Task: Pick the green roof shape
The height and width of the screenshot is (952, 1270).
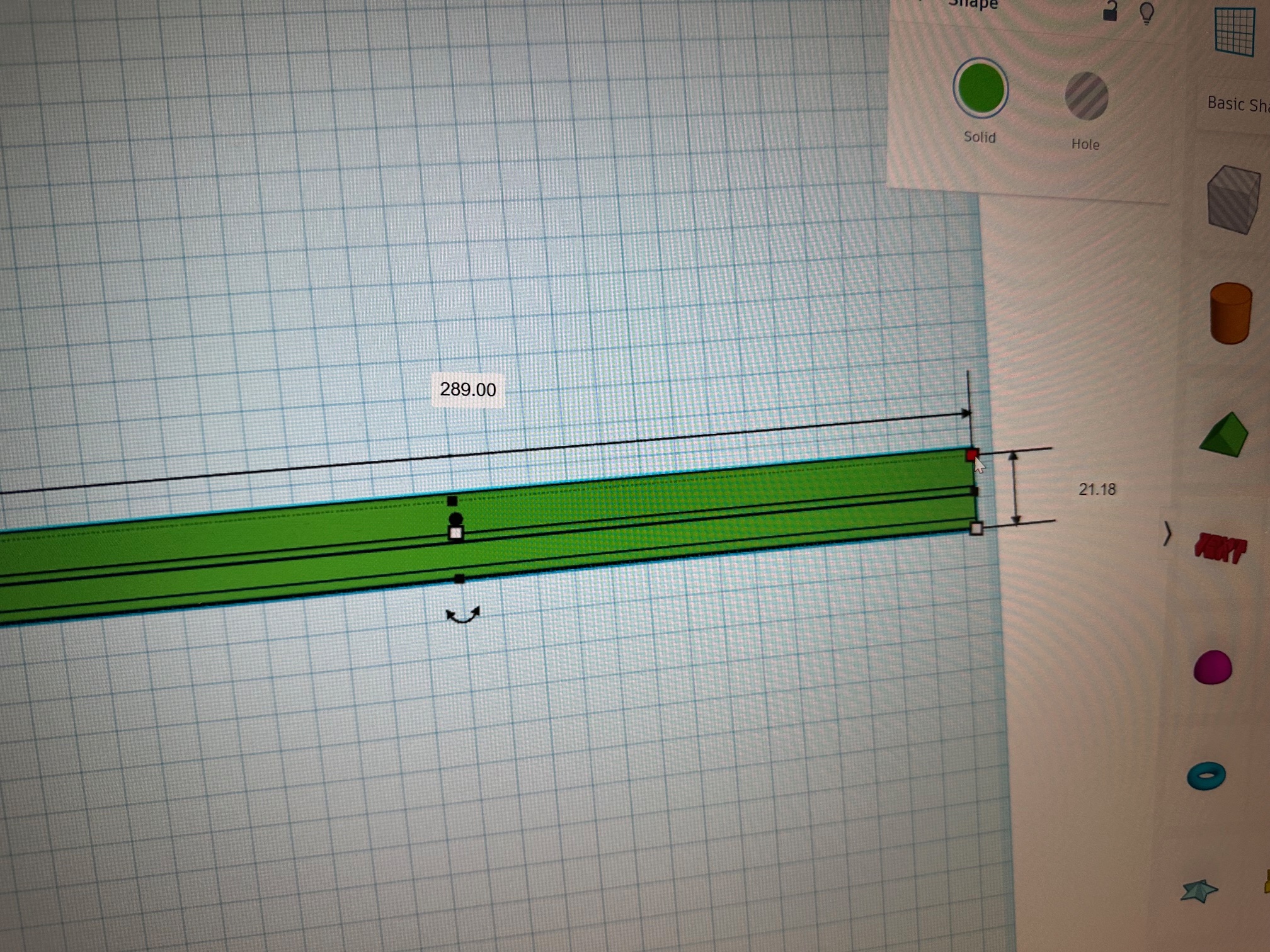Action: click(x=1224, y=435)
